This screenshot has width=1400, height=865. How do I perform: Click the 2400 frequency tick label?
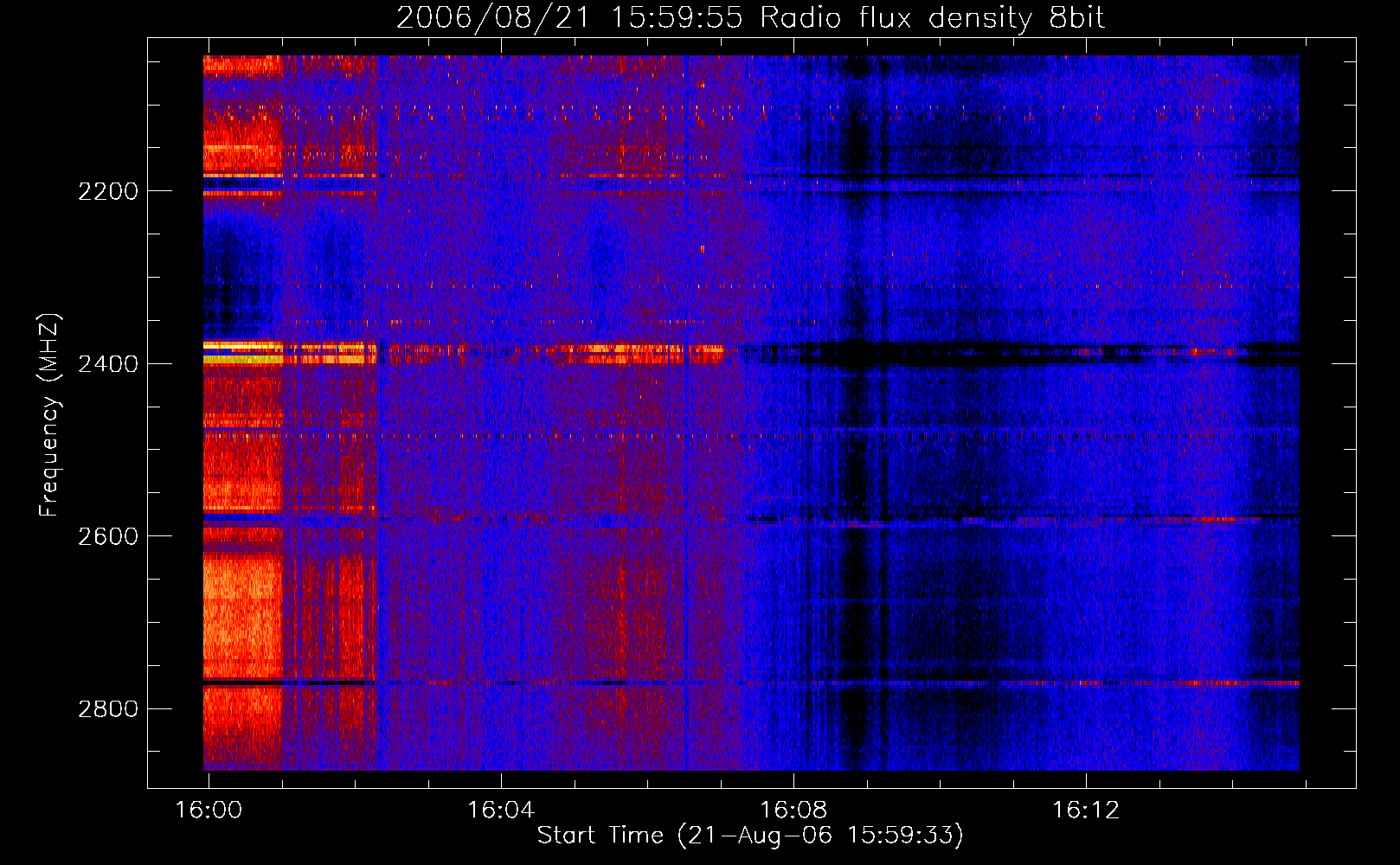tap(108, 364)
